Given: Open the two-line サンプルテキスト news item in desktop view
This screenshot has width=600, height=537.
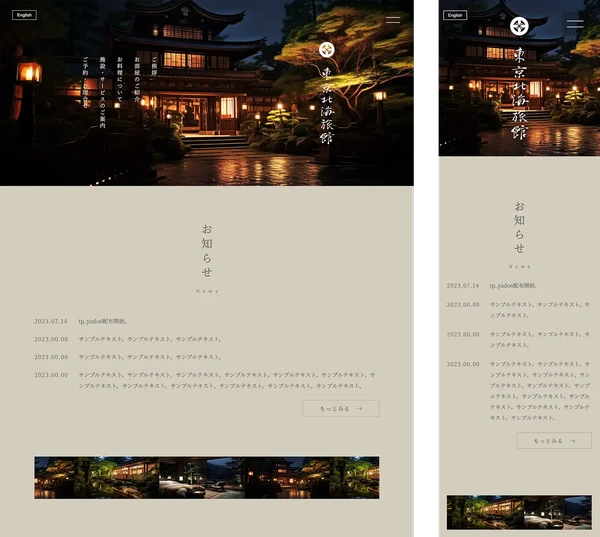Looking at the screenshot, I should (227, 380).
